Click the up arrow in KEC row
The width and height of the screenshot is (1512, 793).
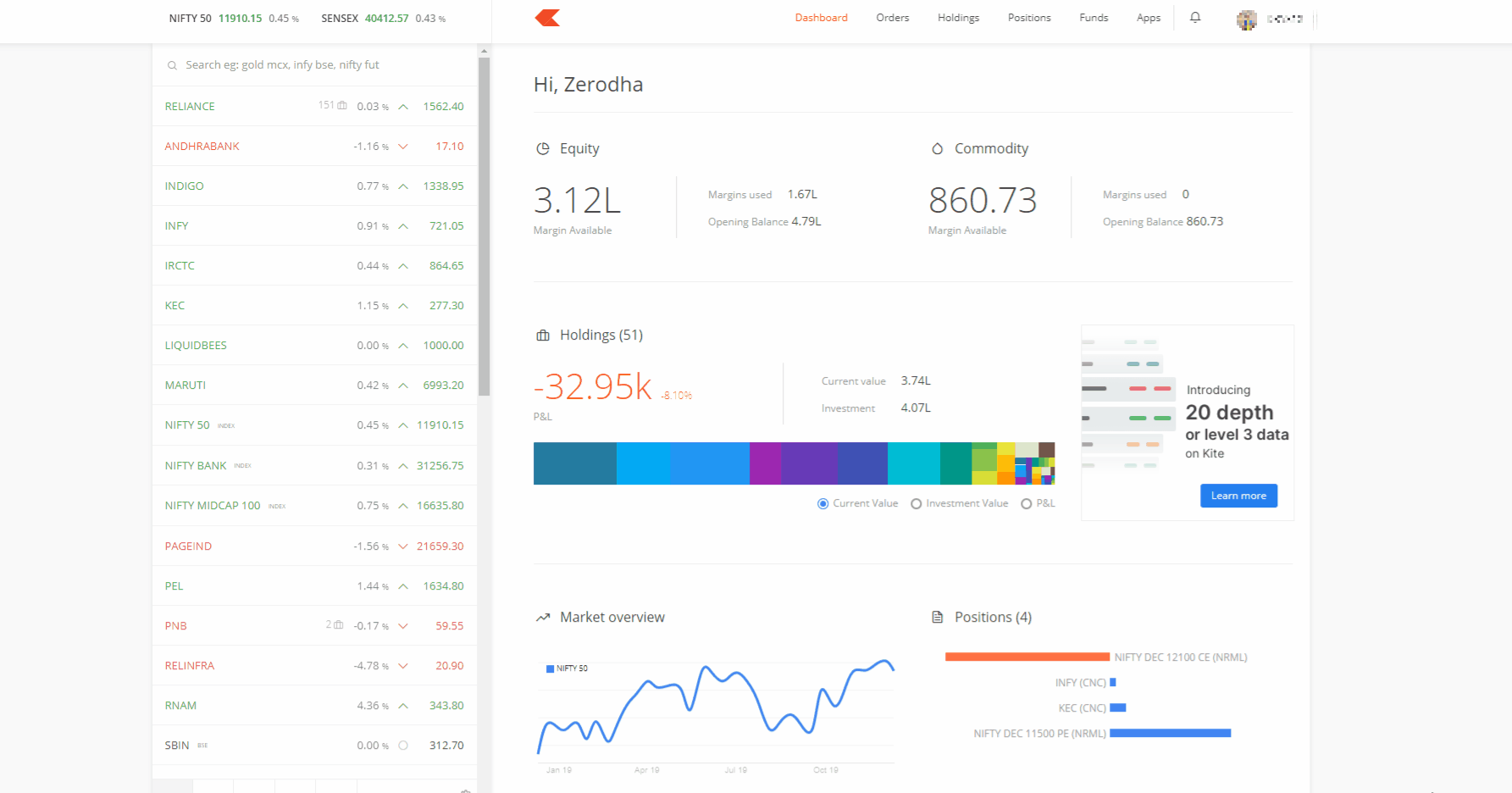tap(403, 306)
